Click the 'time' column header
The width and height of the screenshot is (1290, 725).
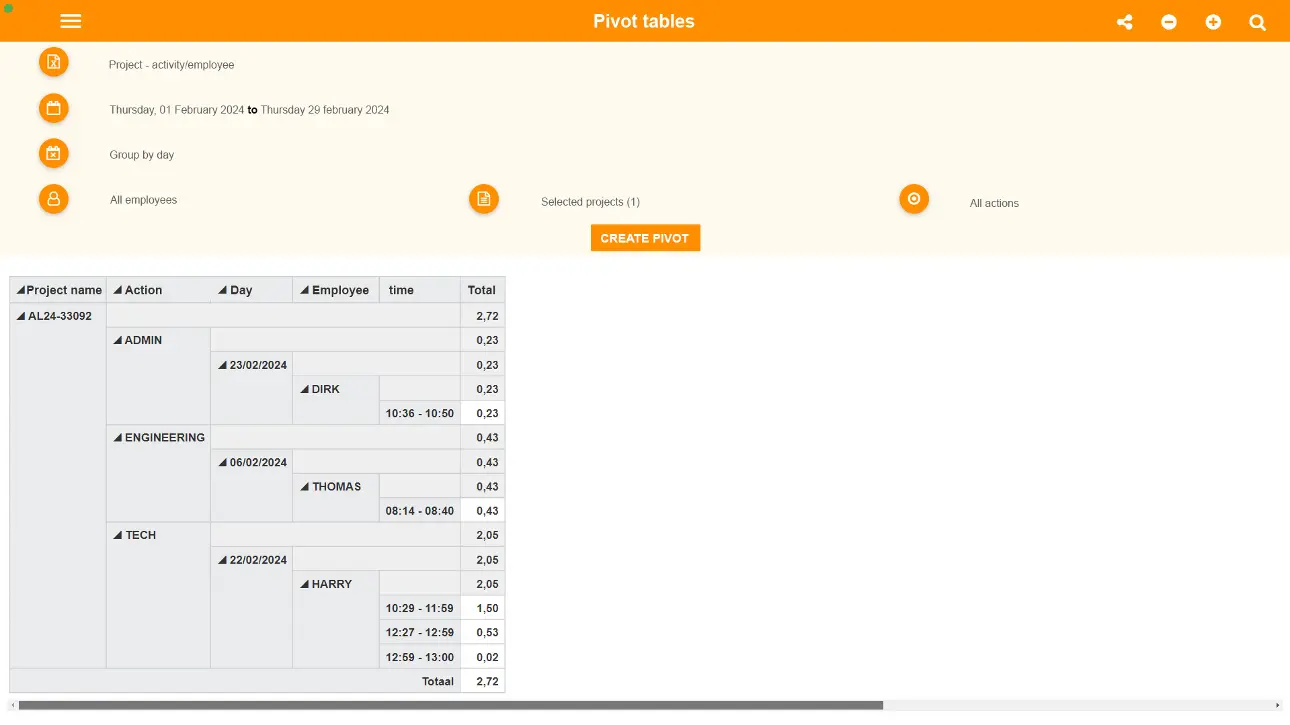click(420, 290)
